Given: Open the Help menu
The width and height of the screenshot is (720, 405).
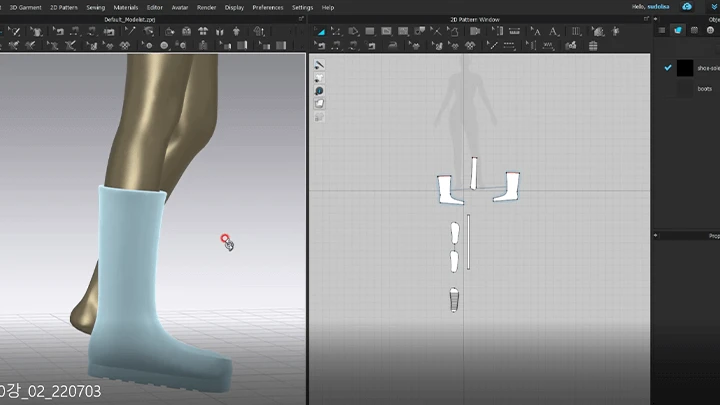Looking at the screenshot, I should (x=328, y=7).
